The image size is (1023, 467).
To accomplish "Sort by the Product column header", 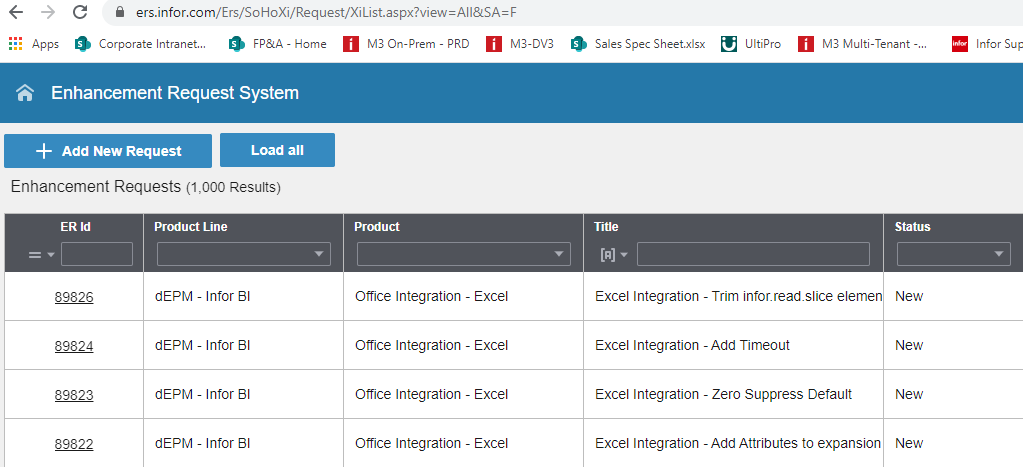I will [376, 227].
